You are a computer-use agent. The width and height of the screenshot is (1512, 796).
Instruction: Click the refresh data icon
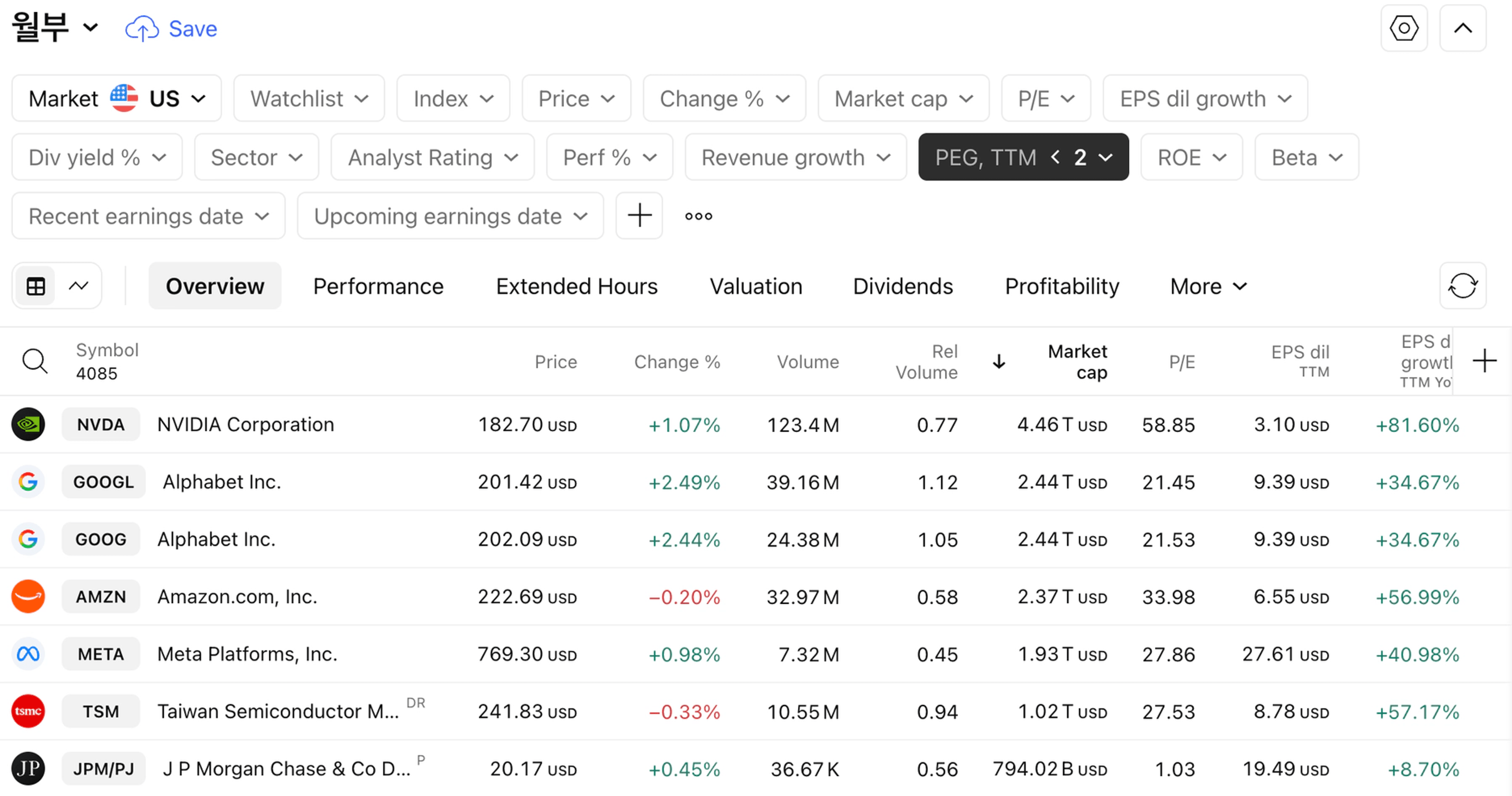click(1463, 286)
